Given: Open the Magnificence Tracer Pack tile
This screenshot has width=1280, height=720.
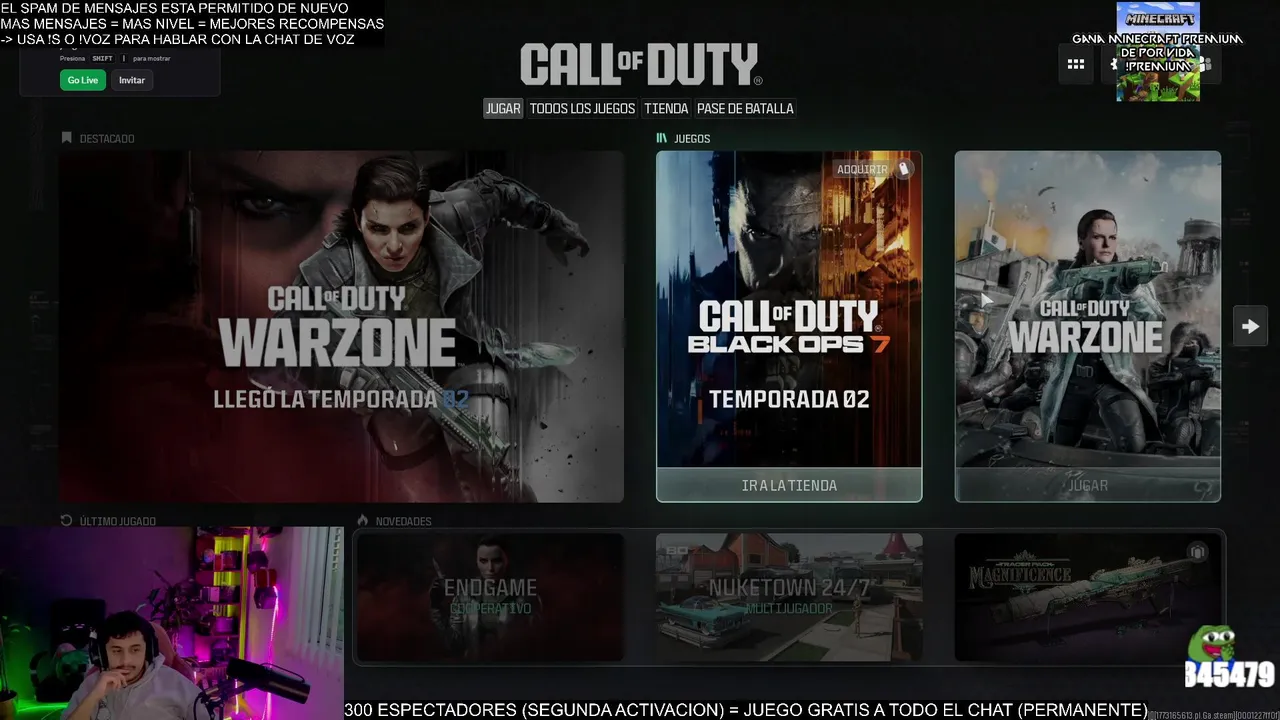Looking at the screenshot, I should [x=1088, y=597].
